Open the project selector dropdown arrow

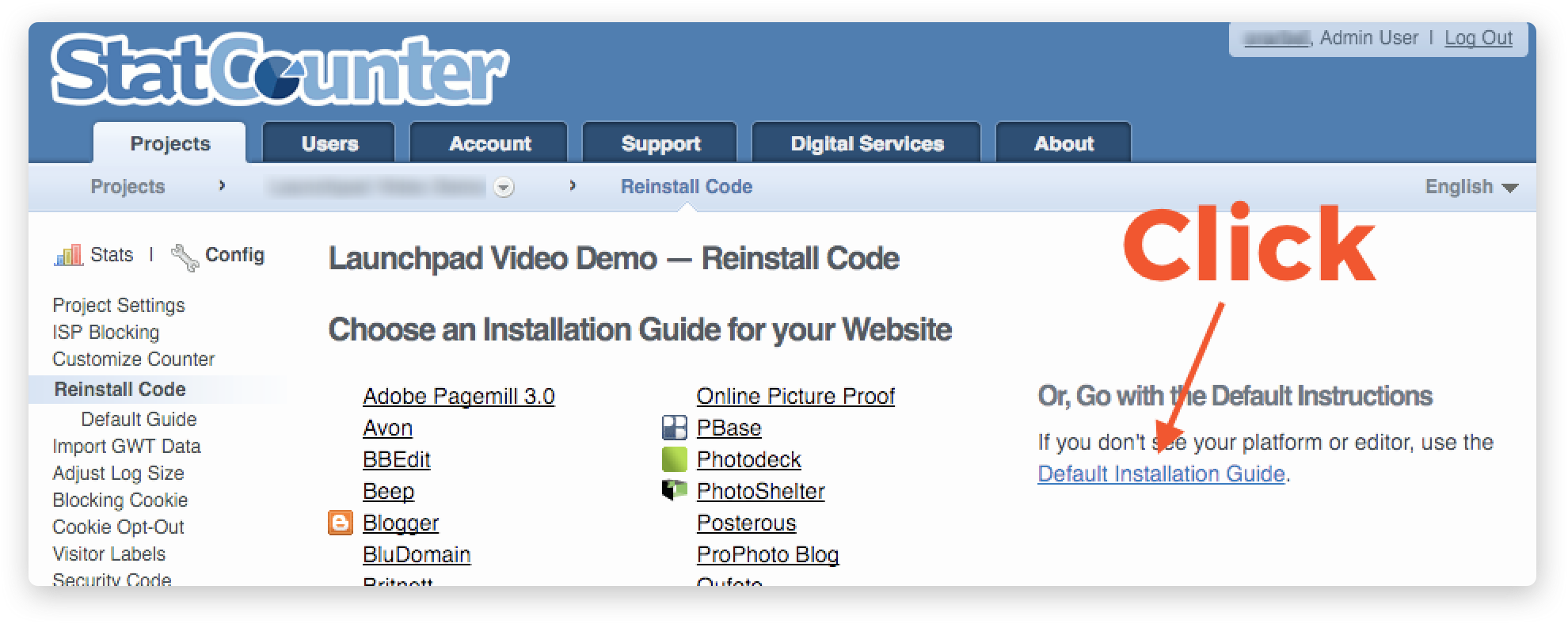[x=504, y=187]
